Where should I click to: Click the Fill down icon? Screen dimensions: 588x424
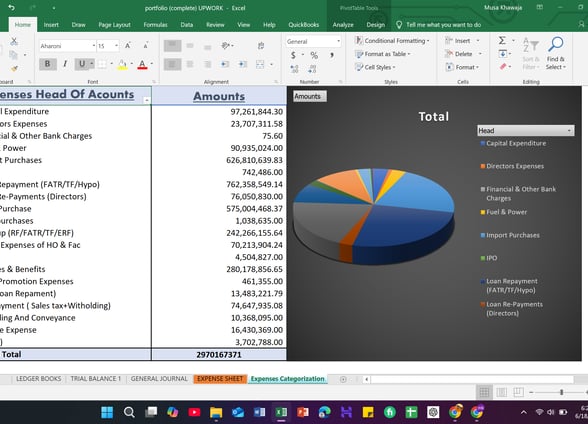pos(502,54)
